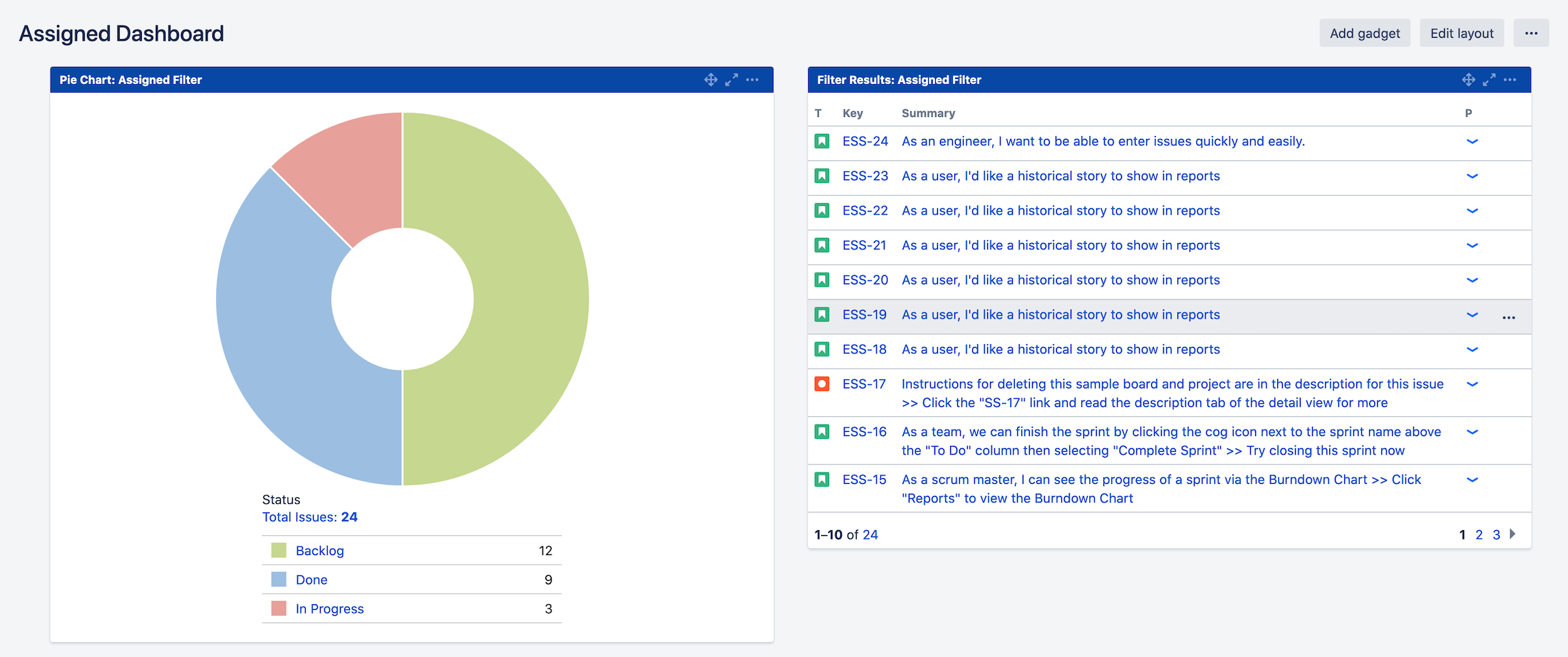Click the story type icon for ESS-24
Image resolution: width=1568 pixels, height=657 pixels.
(822, 141)
